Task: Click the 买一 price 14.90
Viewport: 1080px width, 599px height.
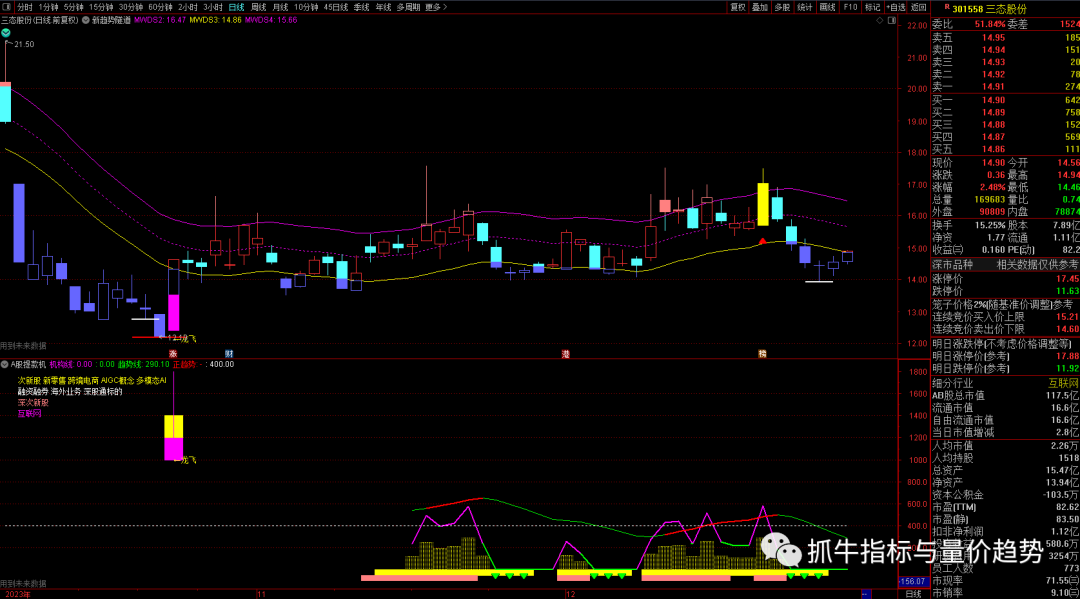Action: click(x=993, y=101)
